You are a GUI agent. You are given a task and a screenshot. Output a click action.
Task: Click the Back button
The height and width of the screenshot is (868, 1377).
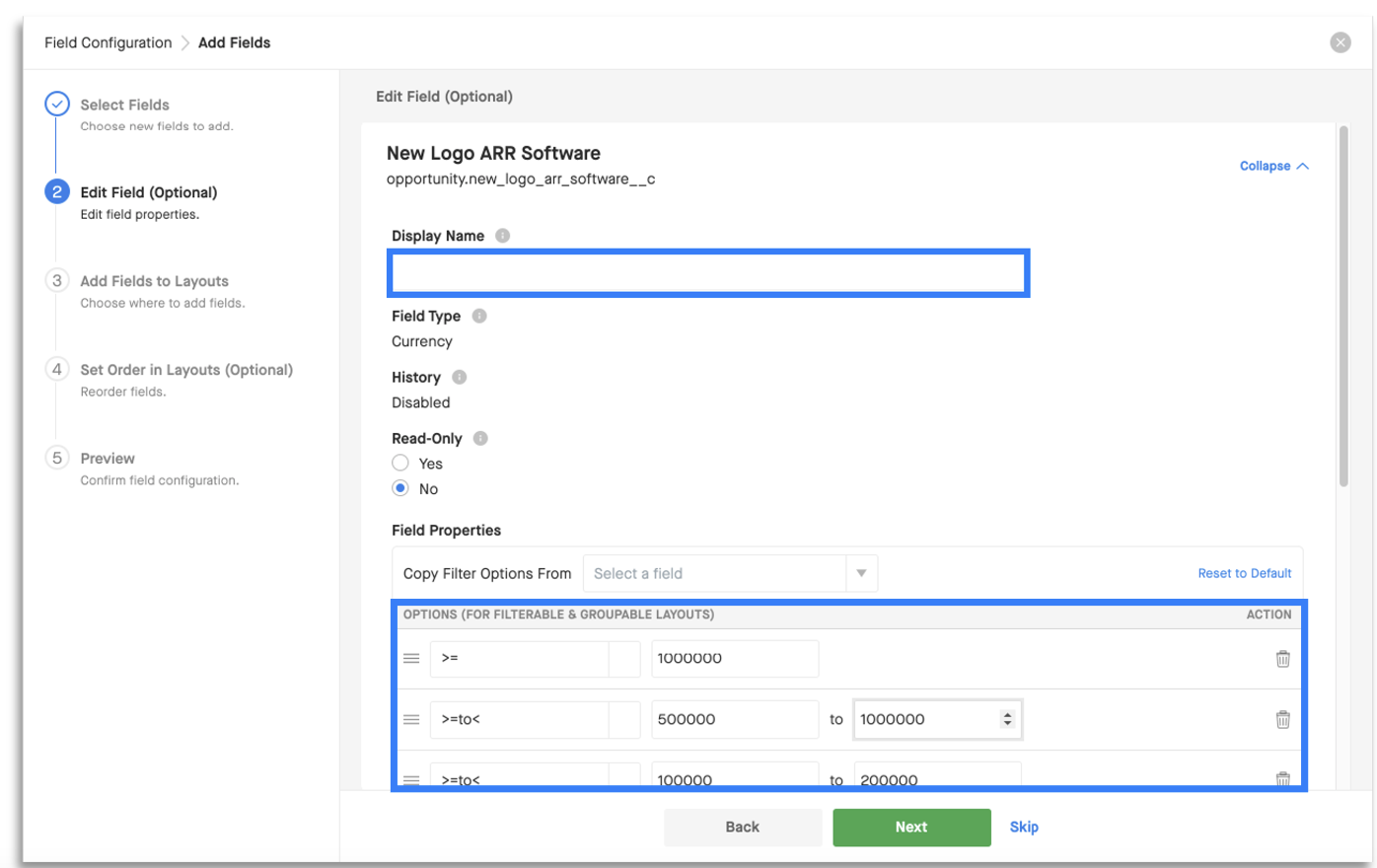click(x=743, y=828)
